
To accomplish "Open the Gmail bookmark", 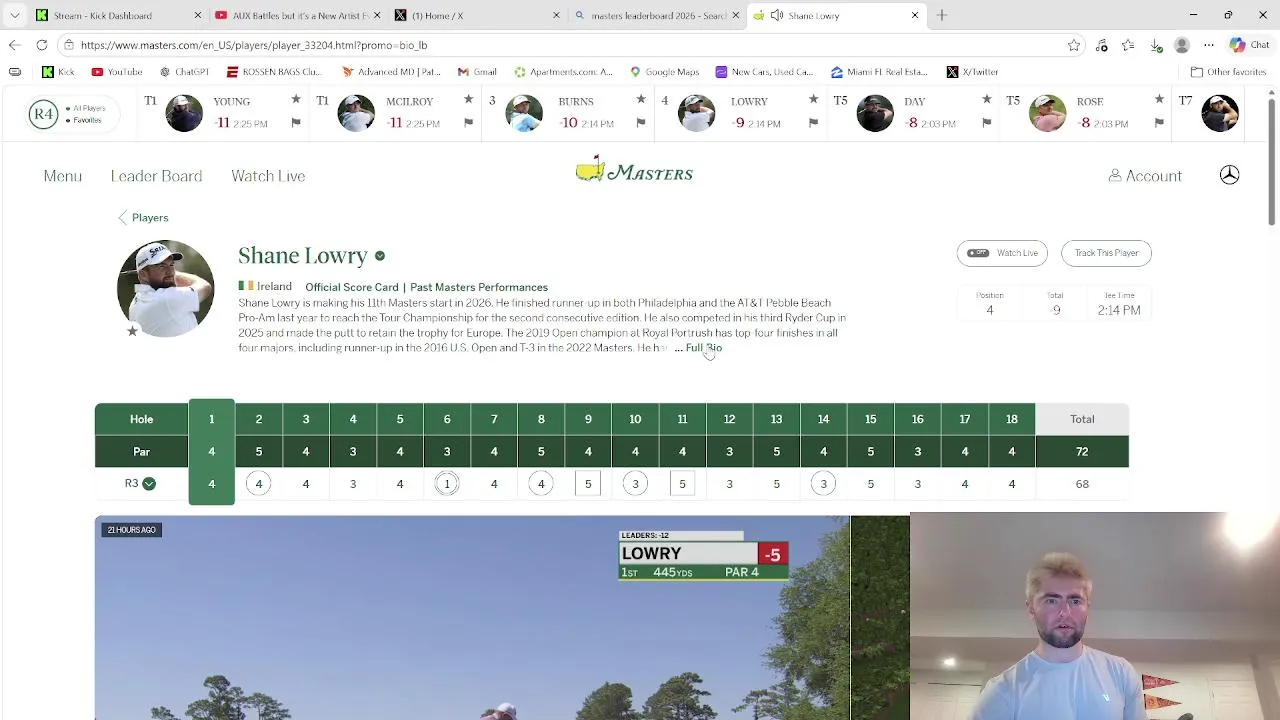I will pos(477,72).
